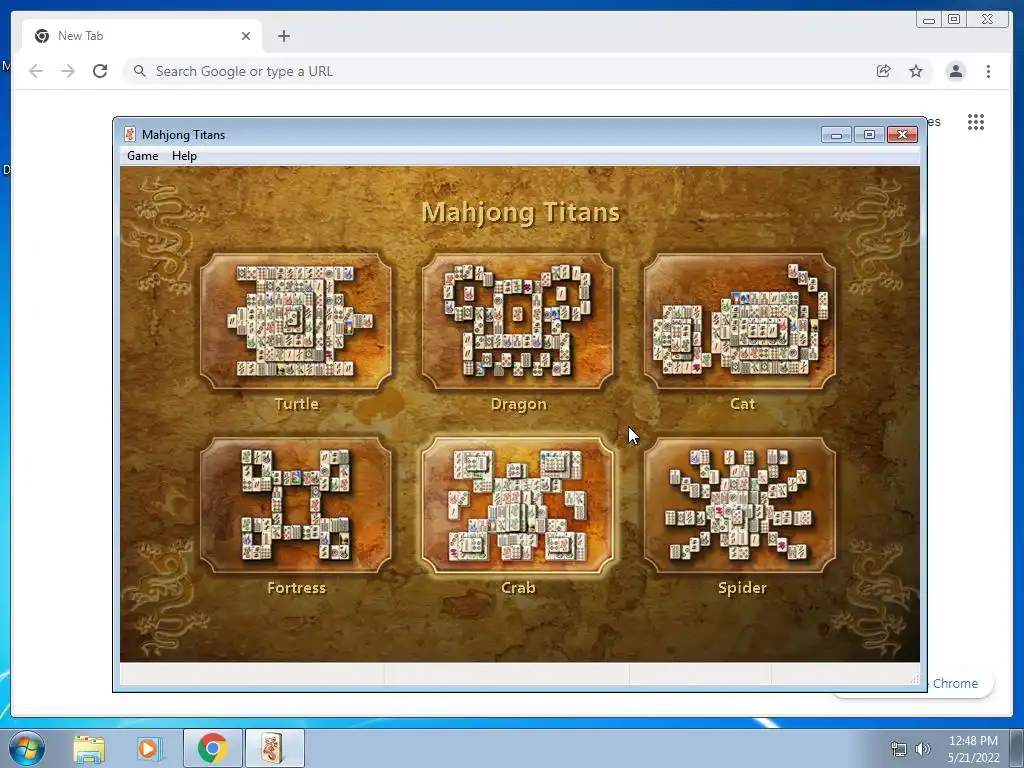The image size is (1024, 768).
Task: Go forward in Chrome
Action: pyautogui.click(x=68, y=71)
